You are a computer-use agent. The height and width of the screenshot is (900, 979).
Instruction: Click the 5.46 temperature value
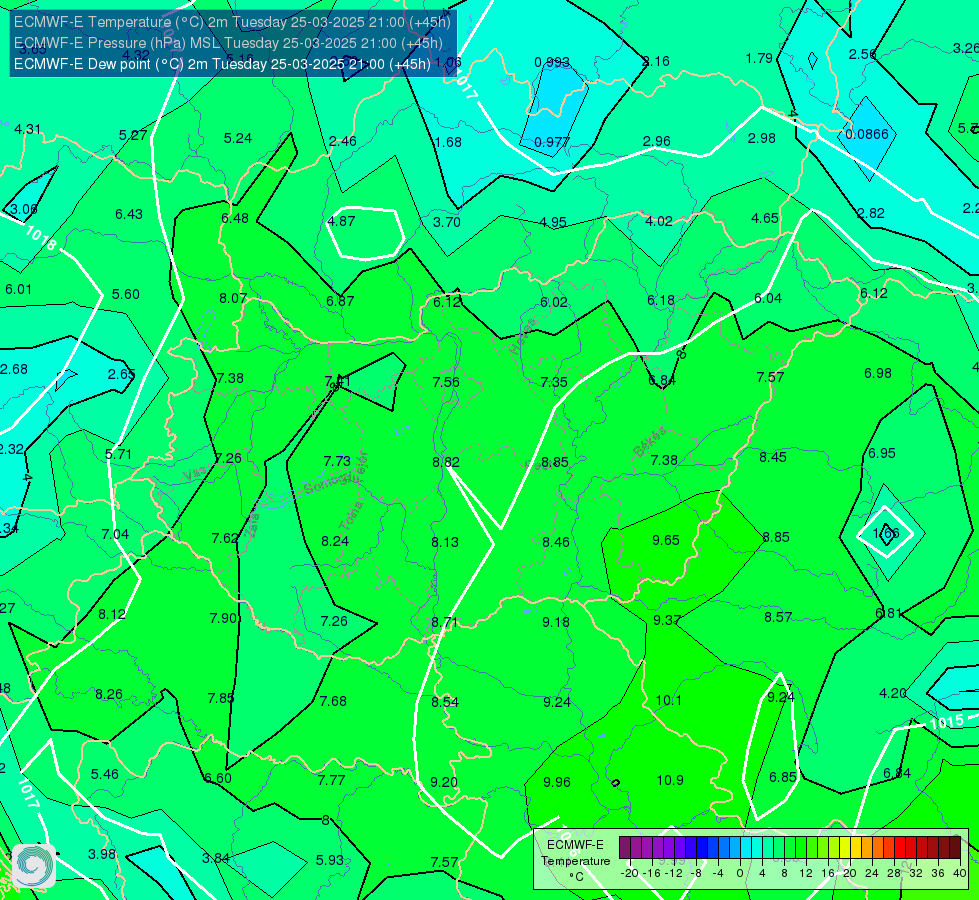[x=104, y=774]
